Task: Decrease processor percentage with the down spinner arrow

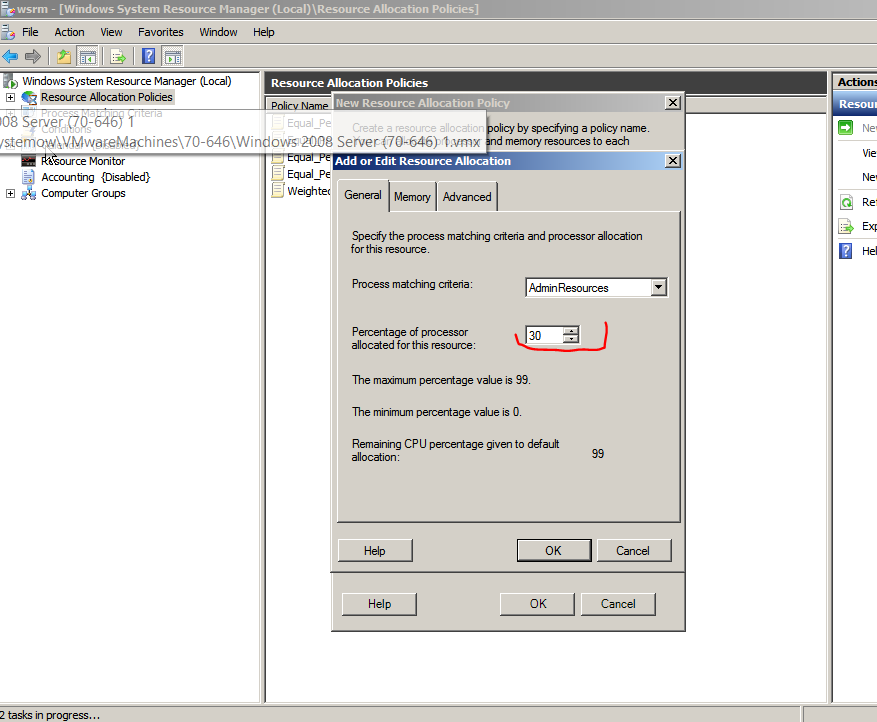Action: coord(570,339)
